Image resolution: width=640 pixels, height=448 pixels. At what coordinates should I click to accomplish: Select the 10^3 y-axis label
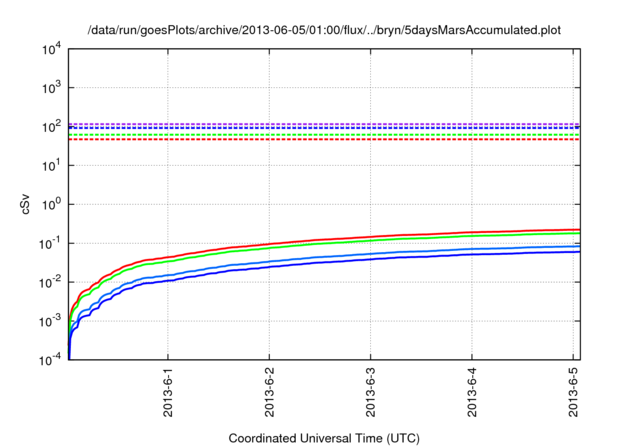(51, 87)
